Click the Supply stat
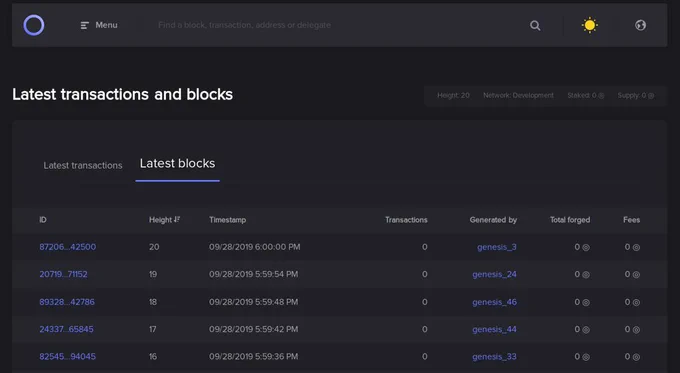Viewport: 680px width, 373px height. pyautogui.click(x=636, y=95)
